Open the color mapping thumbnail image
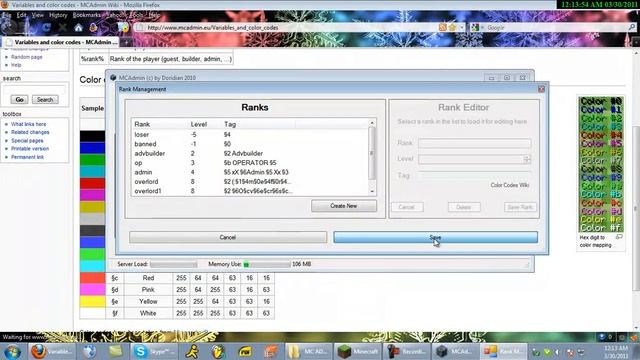Viewport: 640px width, 360px height. tap(601, 164)
